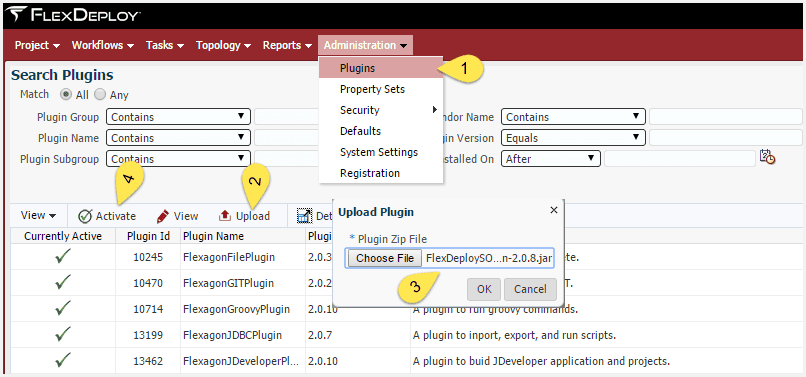
Task: Close the Upload Plugin dialog
Action: tap(554, 210)
